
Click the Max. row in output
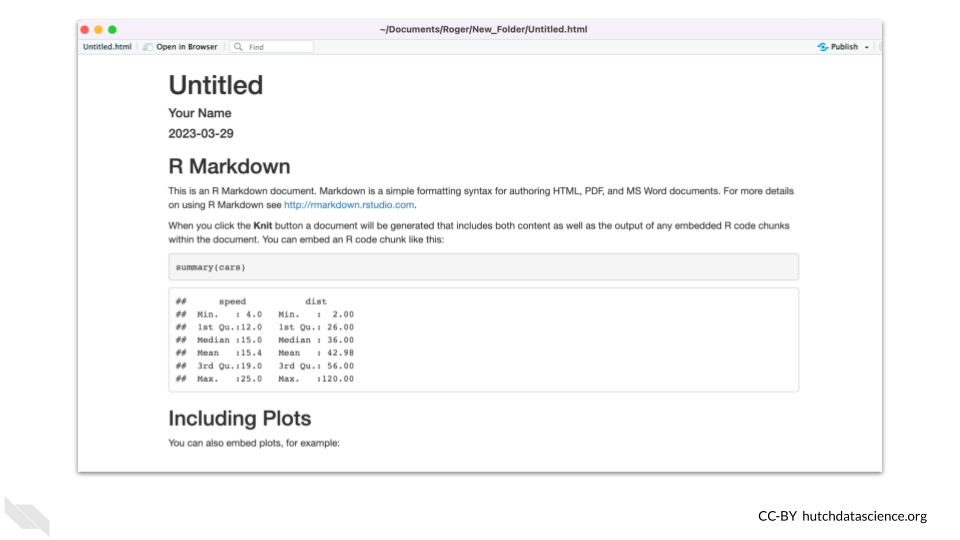[264, 379]
